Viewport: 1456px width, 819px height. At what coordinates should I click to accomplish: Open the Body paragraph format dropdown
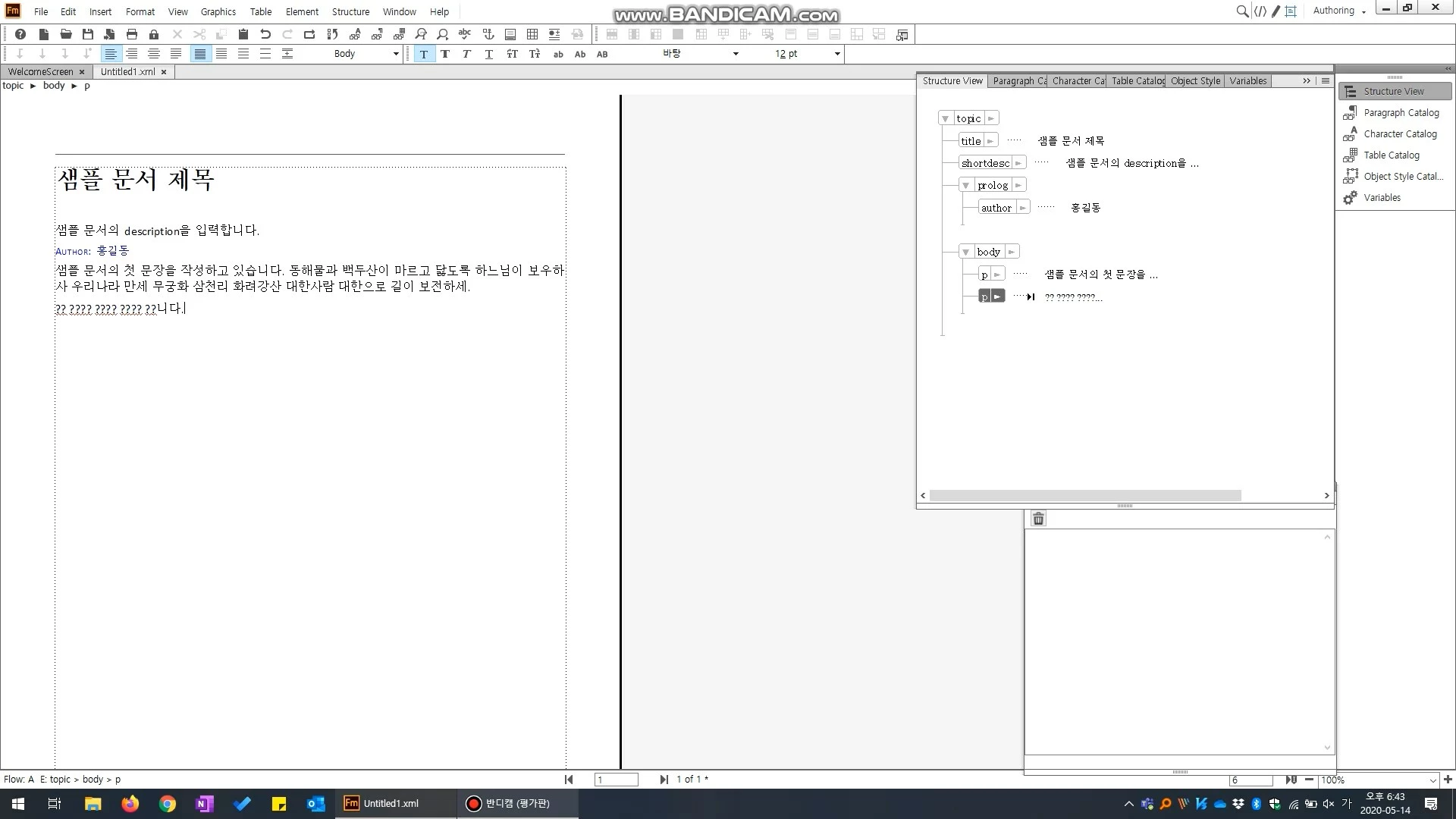395,54
